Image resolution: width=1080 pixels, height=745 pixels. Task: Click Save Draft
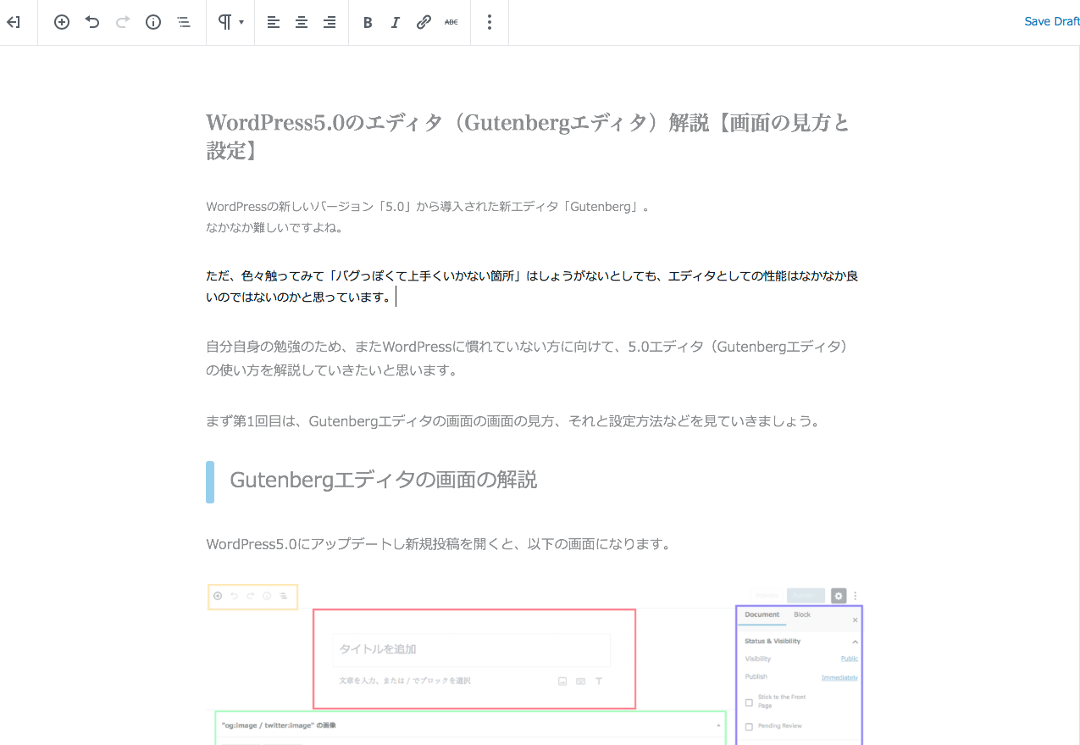click(x=1051, y=22)
